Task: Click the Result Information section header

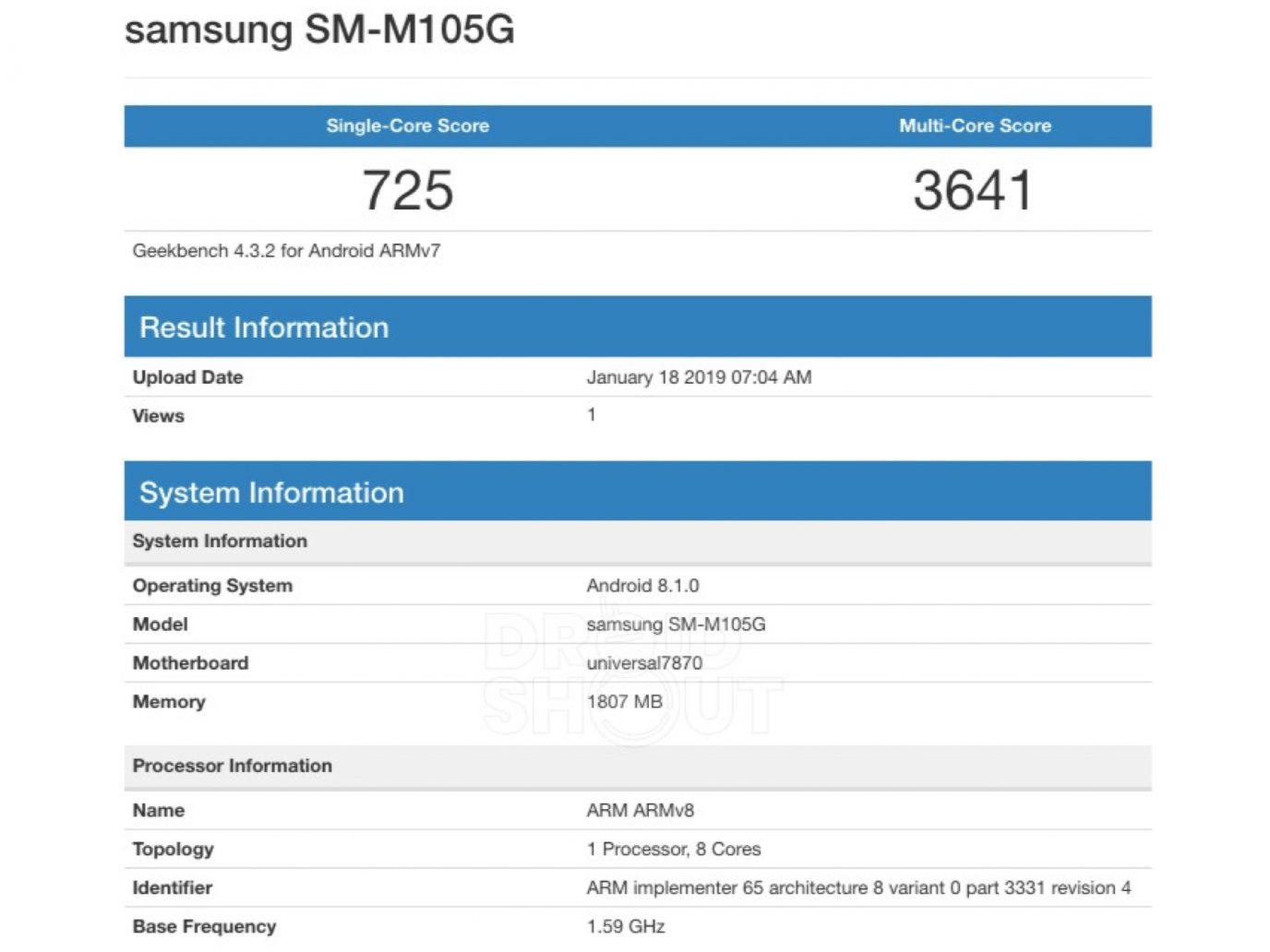Action: coord(264,327)
